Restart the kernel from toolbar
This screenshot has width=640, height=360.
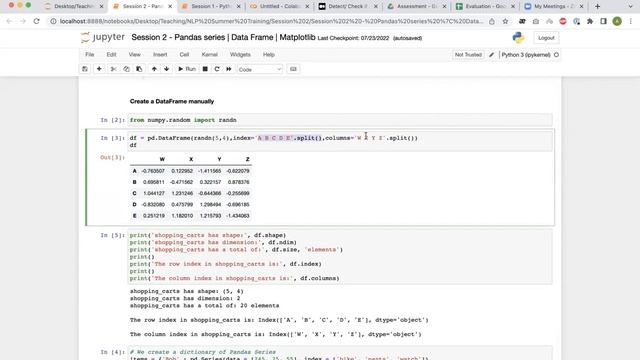217,69
